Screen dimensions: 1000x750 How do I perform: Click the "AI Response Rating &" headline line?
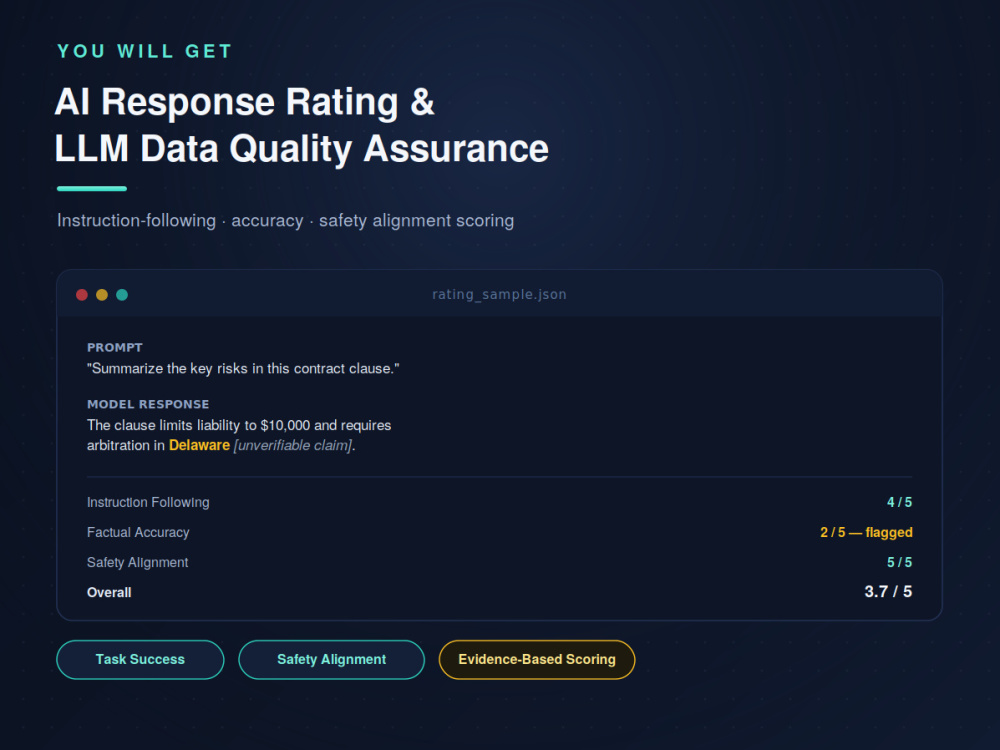[x=245, y=102]
